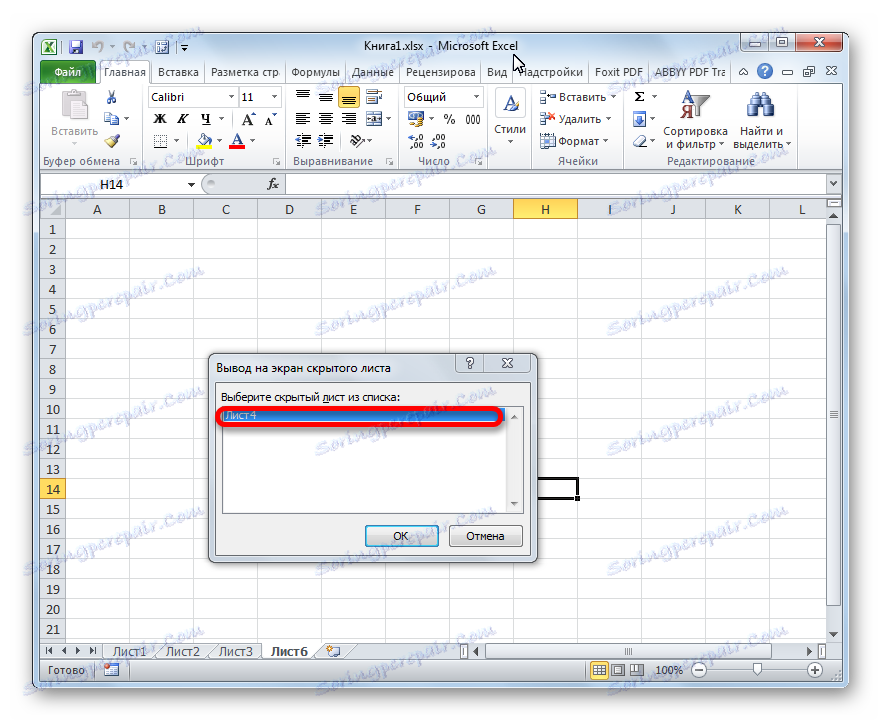Increase indent icon
The image size is (882, 721).
click(326, 141)
